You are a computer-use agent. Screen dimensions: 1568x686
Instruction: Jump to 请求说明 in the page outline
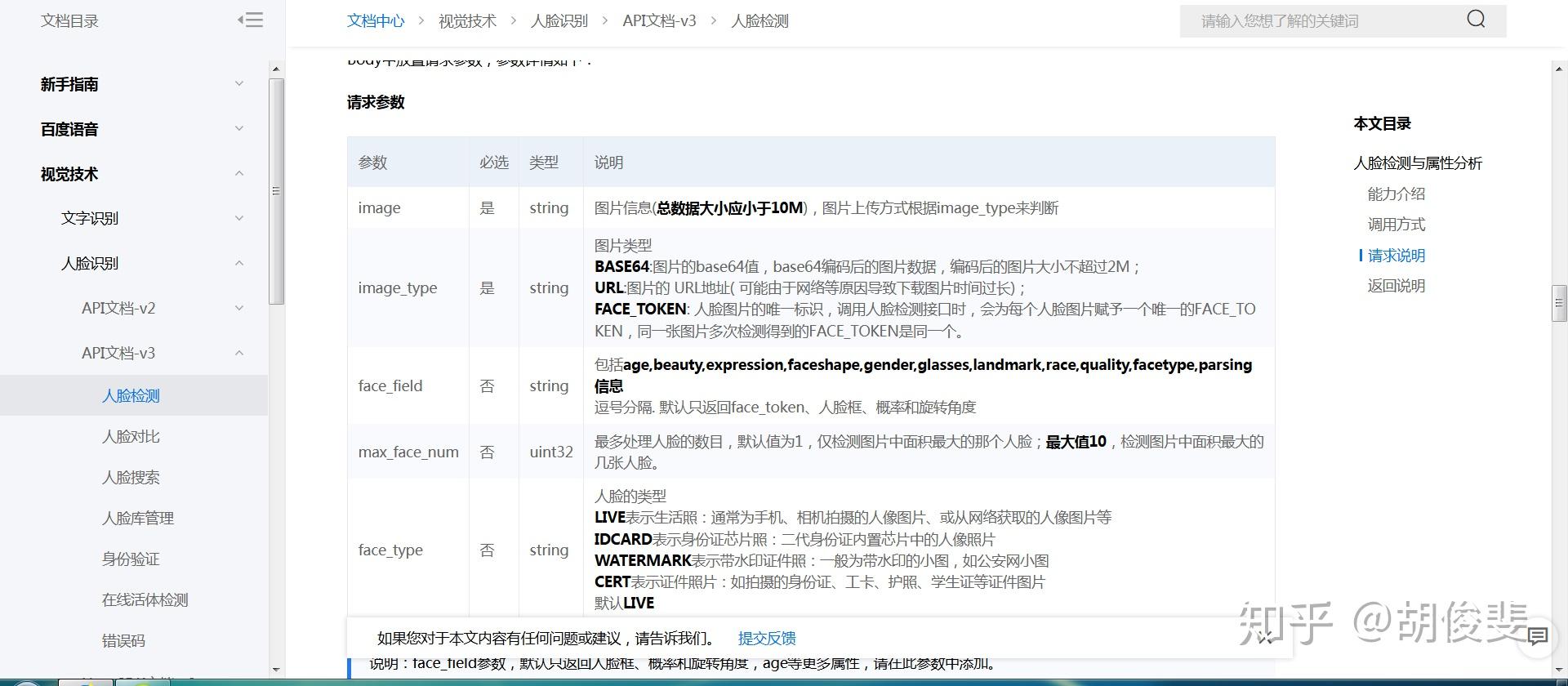[x=1396, y=255]
